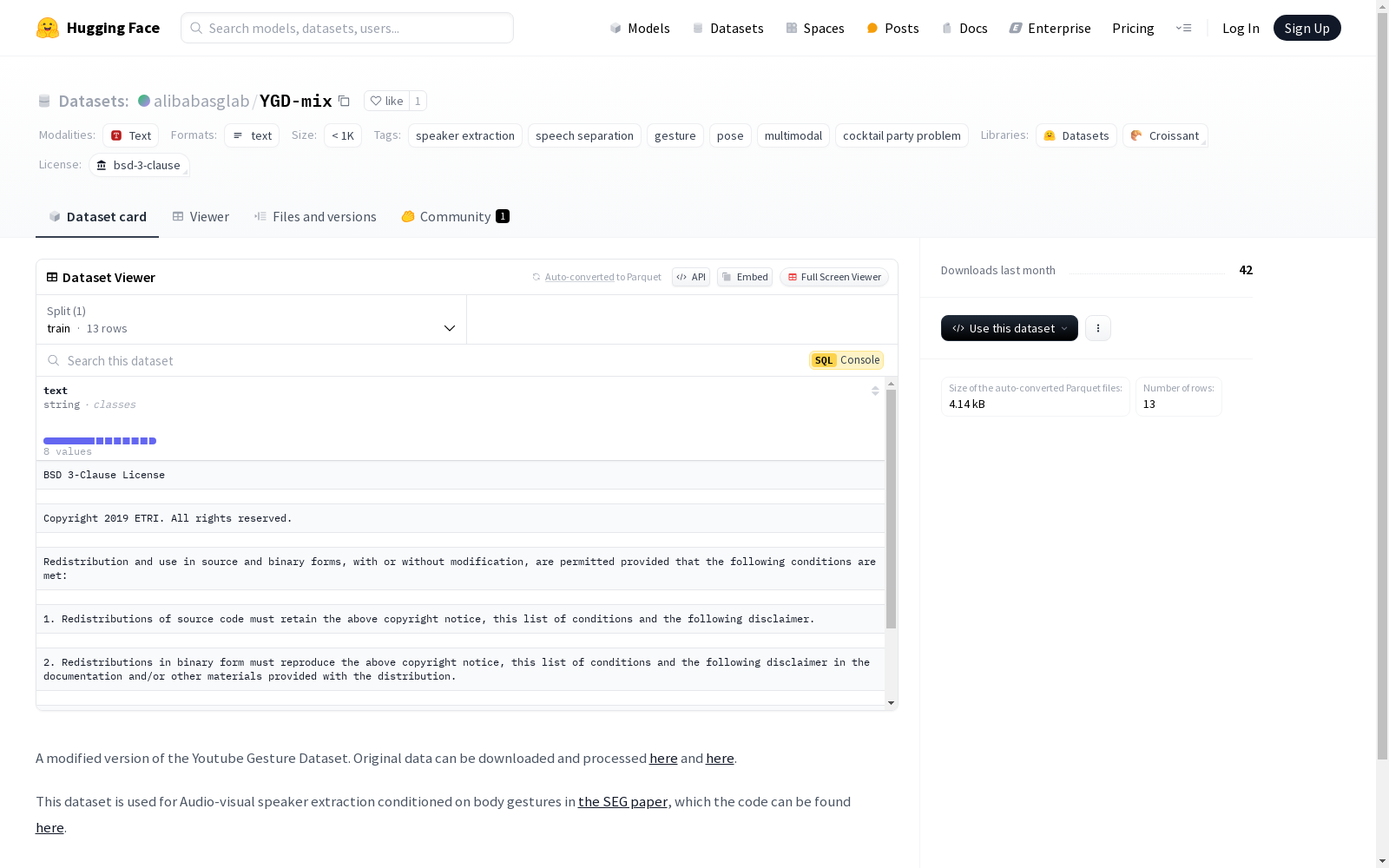The height and width of the screenshot is (868, 1389).
Task: Focus the Search models, datasets, users field
Action: click(x=347, y=28)
